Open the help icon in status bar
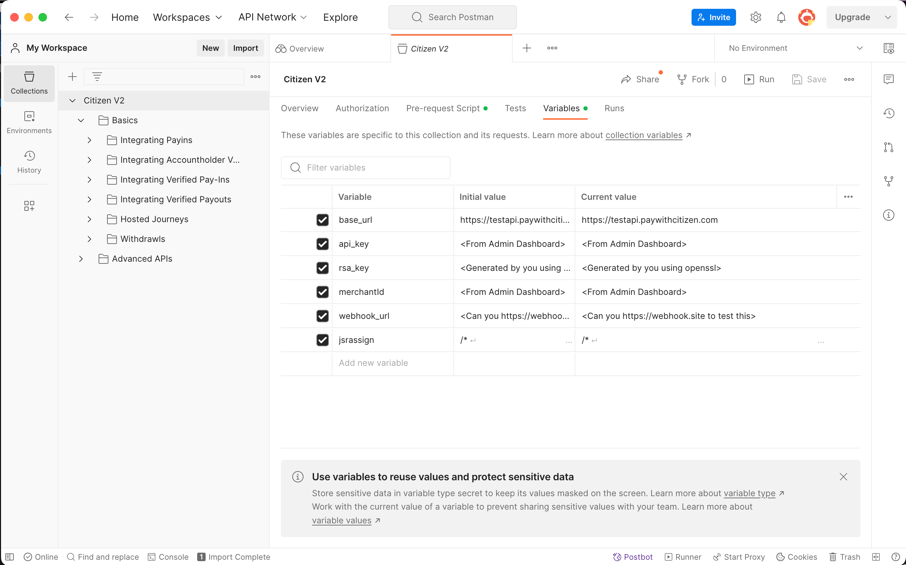906x565 pixels. pyautogui.click(x=895, y=557)
